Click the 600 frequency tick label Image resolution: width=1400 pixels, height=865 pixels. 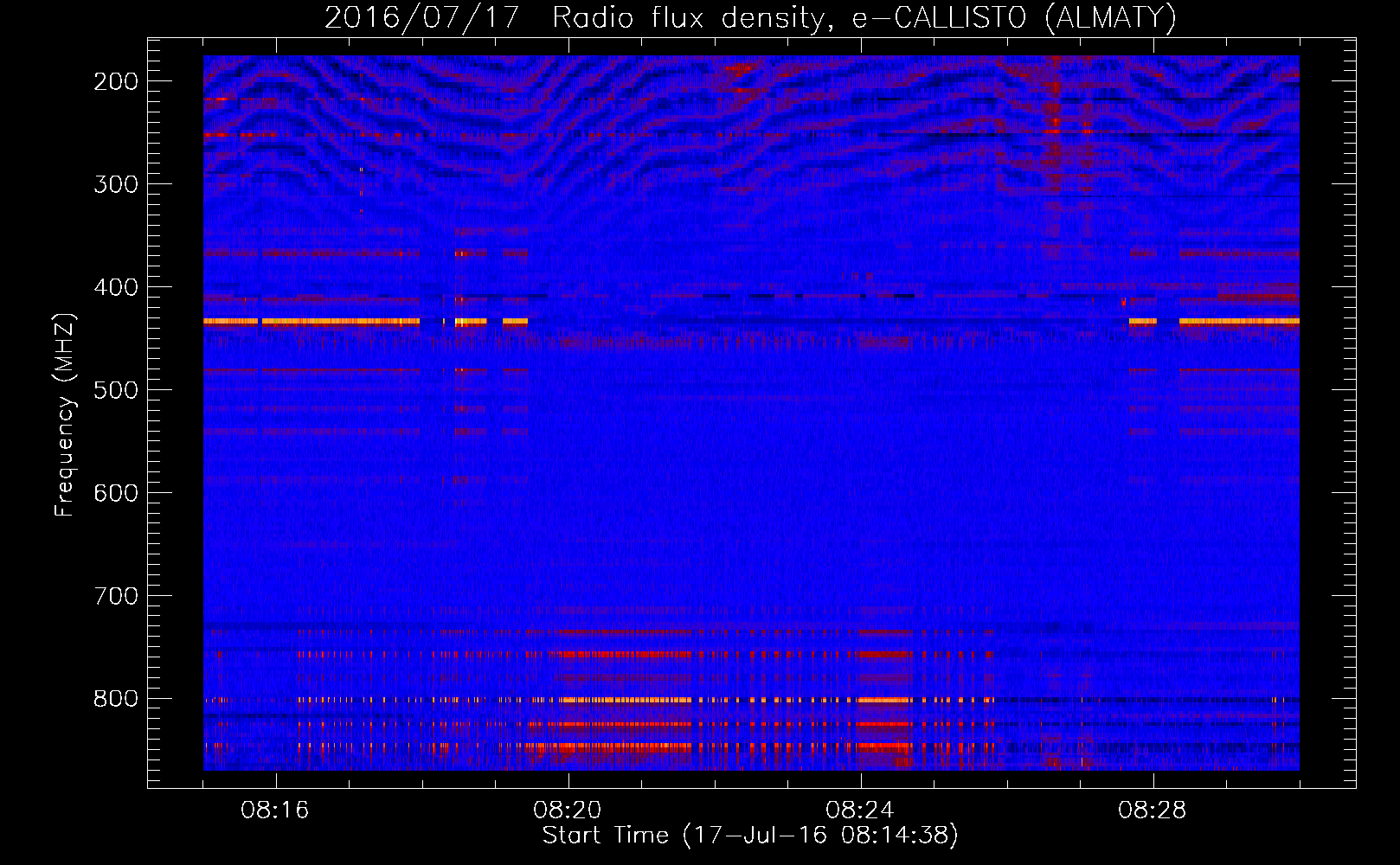point(116,493)
